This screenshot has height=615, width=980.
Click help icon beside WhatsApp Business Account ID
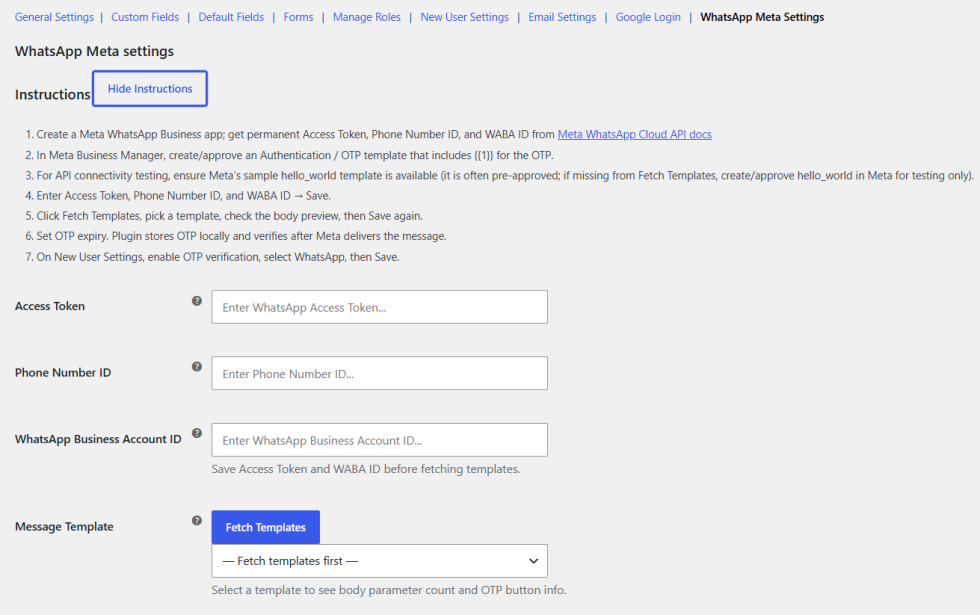pyautogui.click(x=197, y=433)
